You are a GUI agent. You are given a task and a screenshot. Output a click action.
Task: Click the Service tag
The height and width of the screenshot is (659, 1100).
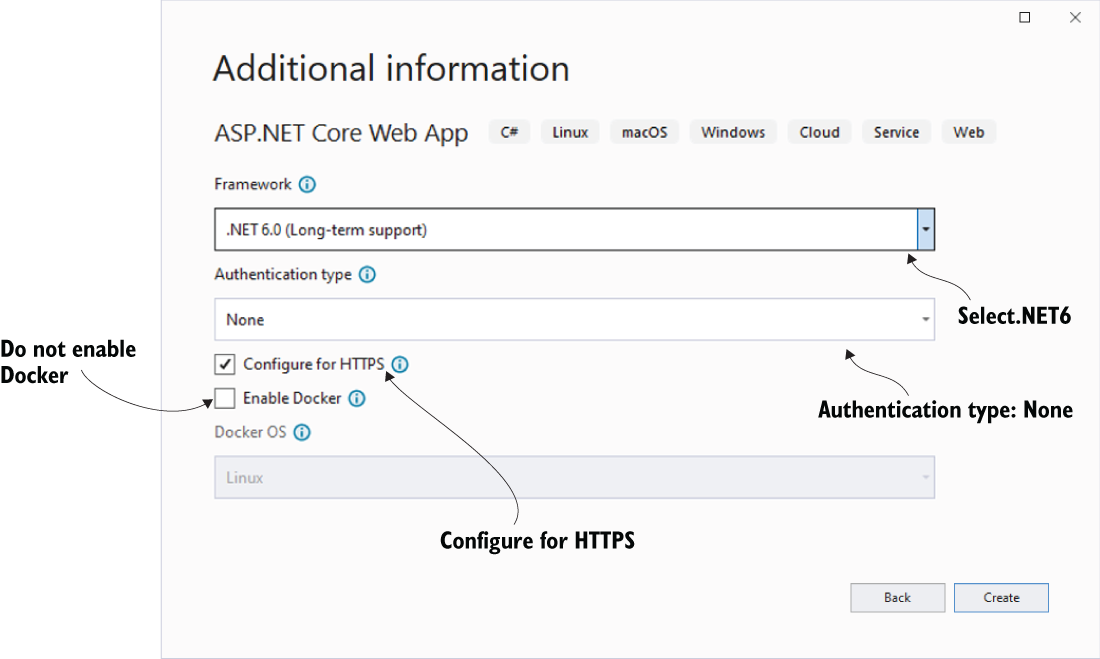coord(897,132)
